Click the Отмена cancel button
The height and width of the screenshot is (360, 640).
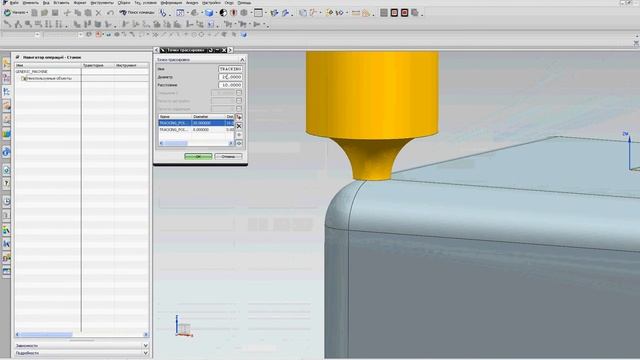tap(228, 156)
